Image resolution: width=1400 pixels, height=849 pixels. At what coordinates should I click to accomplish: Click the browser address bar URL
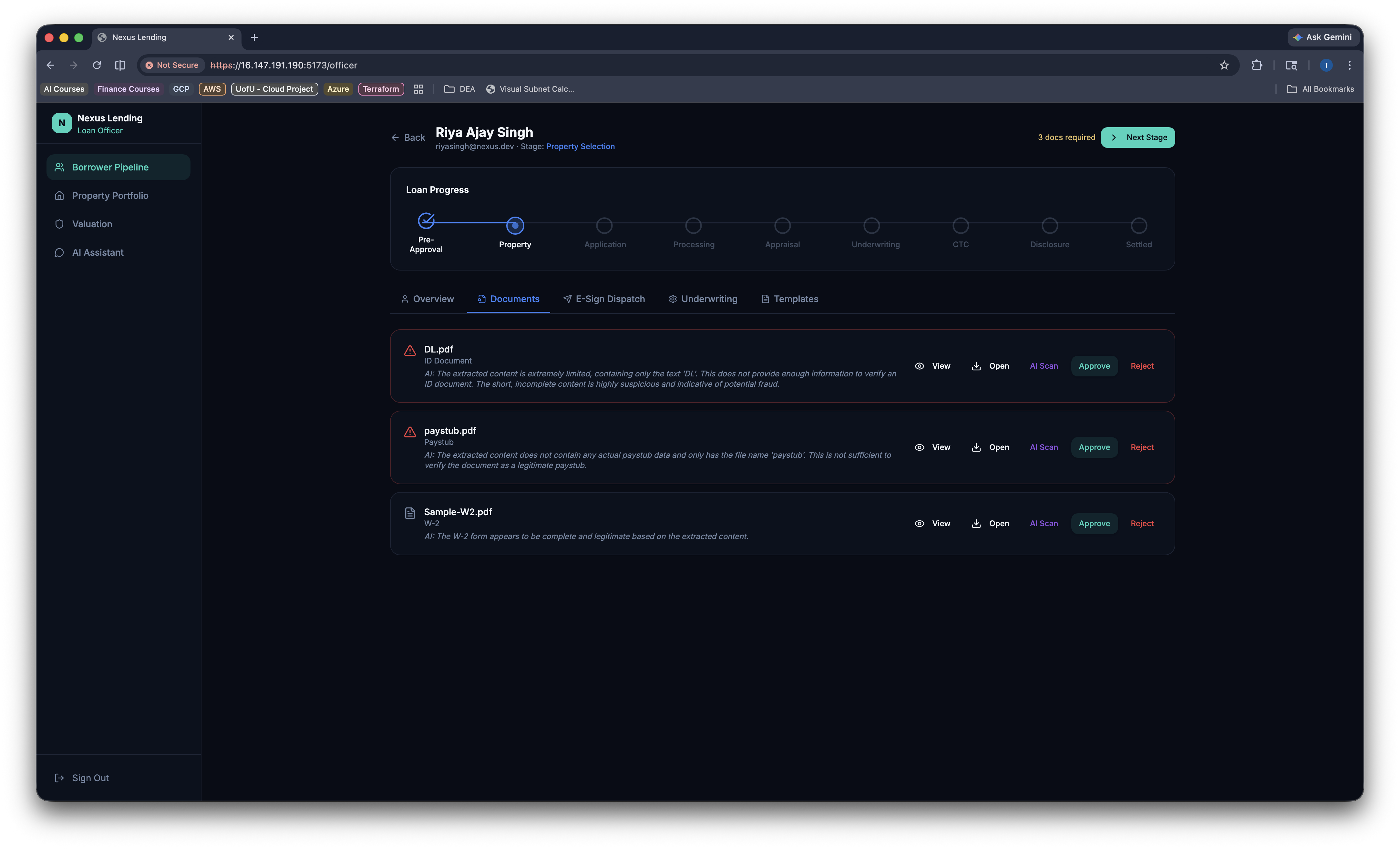tap(284, 65)
